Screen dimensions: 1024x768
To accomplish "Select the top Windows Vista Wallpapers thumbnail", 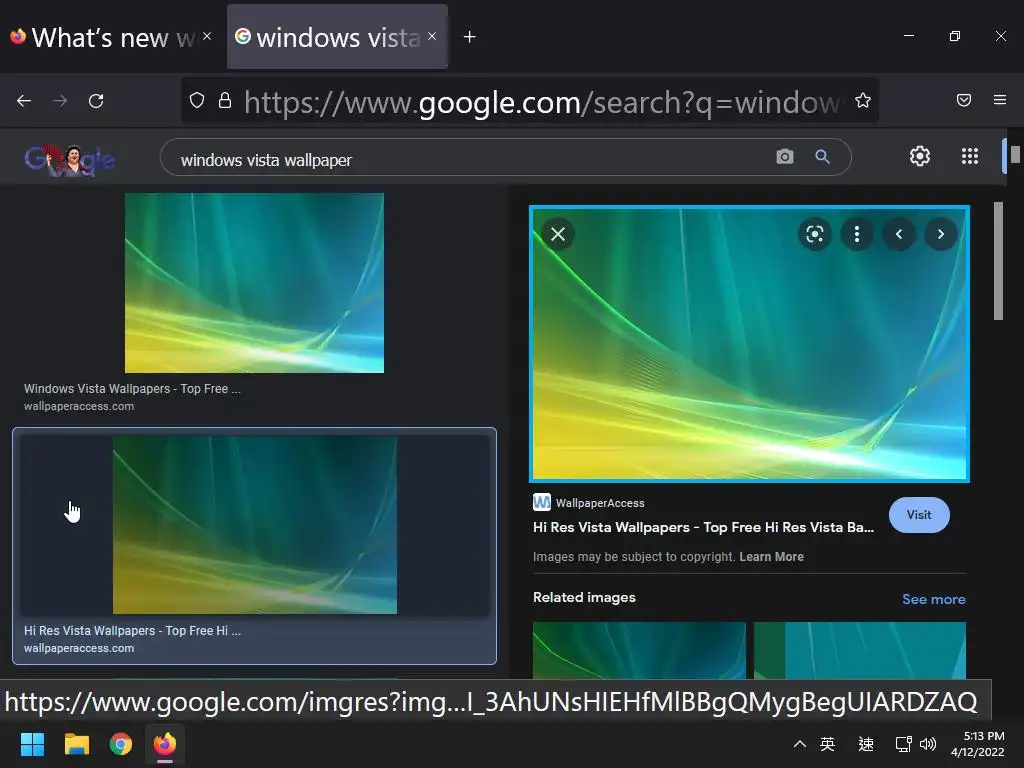I will click(254, 283).
